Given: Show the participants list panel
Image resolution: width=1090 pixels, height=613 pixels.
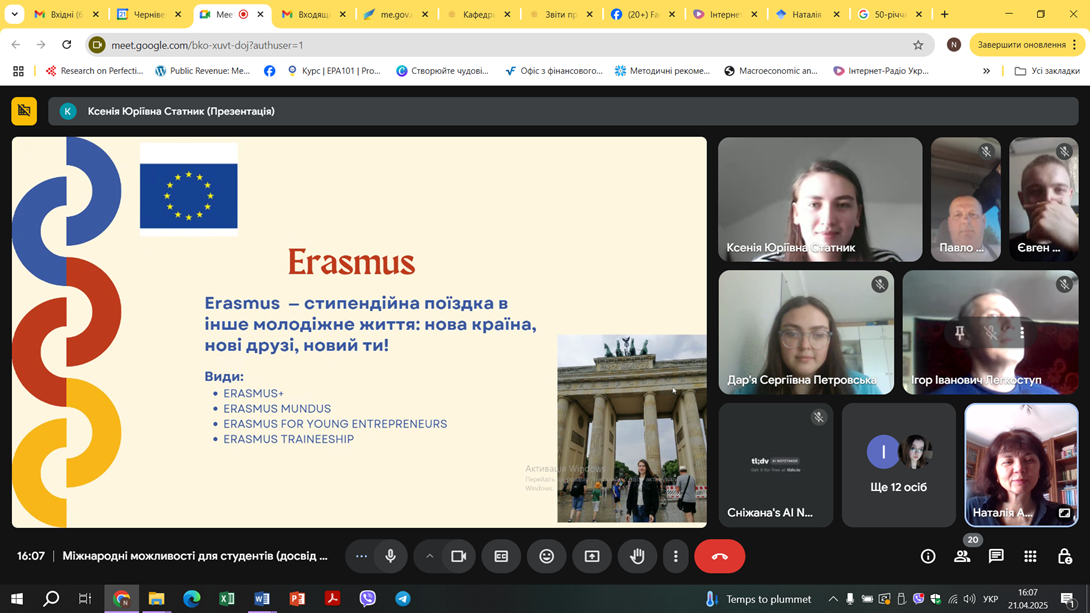Looking at the screenshot, I should pyautogui.click(x=962, y=556).
